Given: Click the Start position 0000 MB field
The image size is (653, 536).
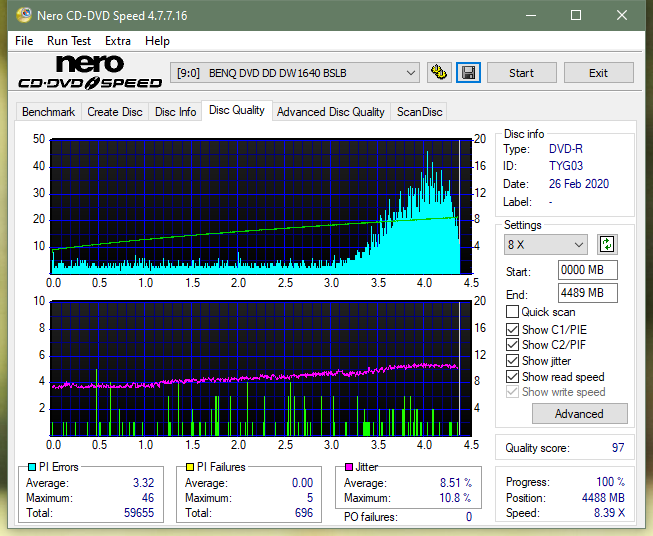Looking at the screenshot, I should pos(587,270).
